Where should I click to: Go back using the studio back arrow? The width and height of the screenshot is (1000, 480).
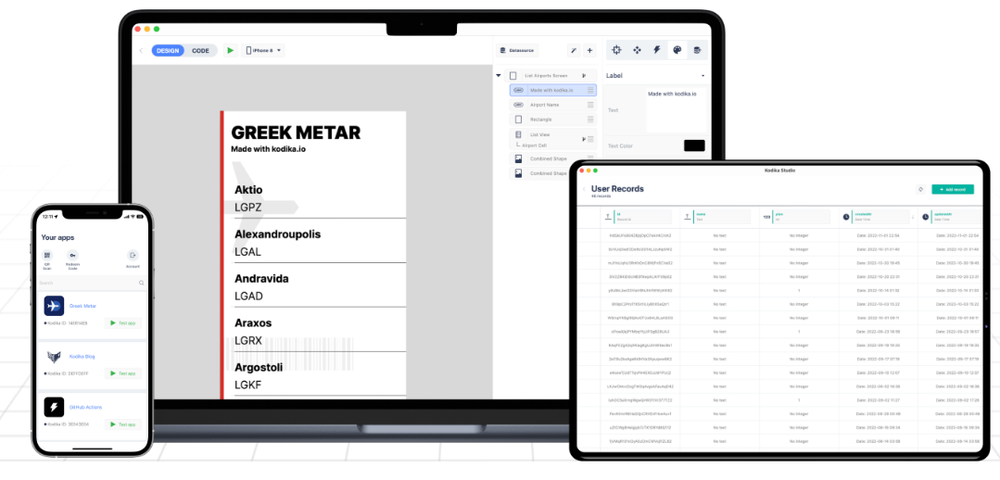[141, 50]
